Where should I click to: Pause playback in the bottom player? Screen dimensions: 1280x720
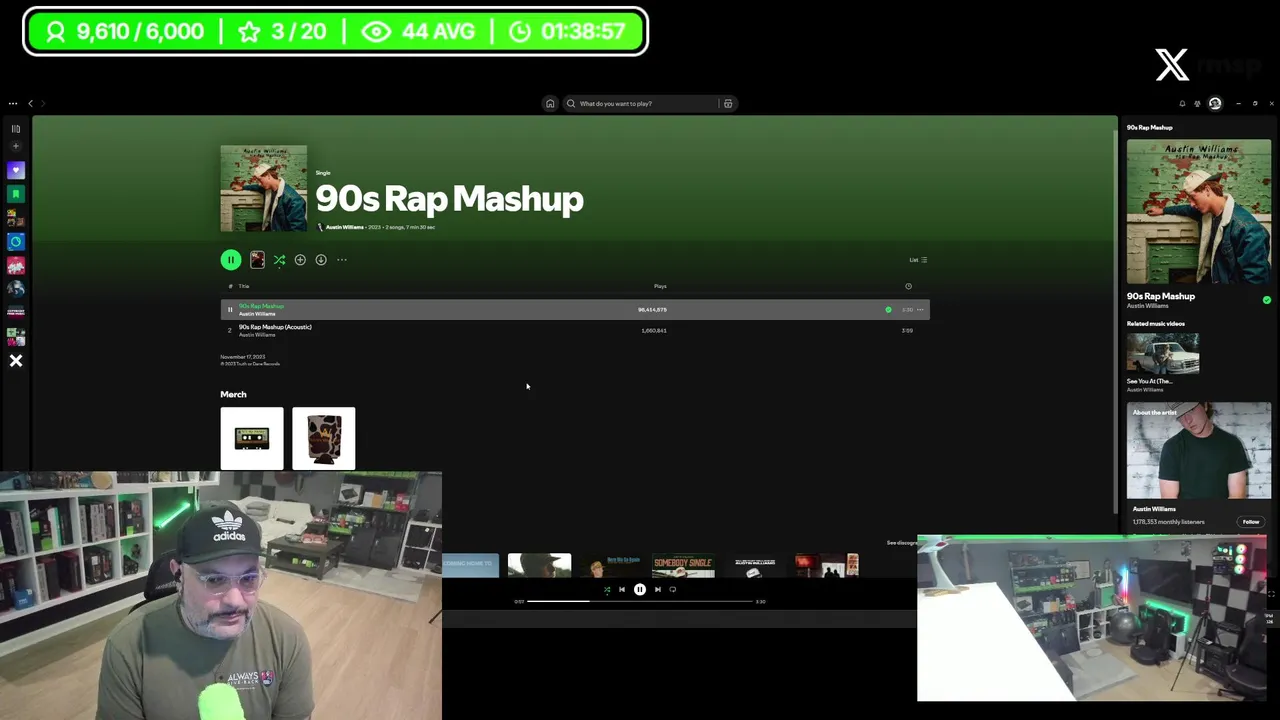640,590
